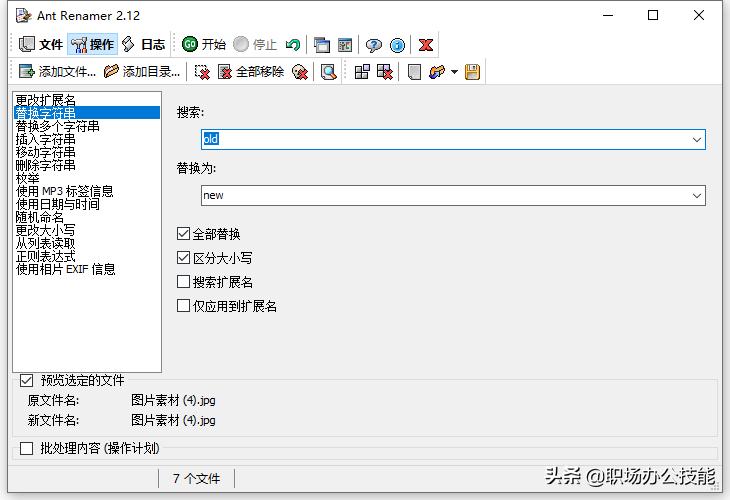Maximize the Ant Renamer window
This screenshot has height=500, width=730.
click(x=653, y=15)
